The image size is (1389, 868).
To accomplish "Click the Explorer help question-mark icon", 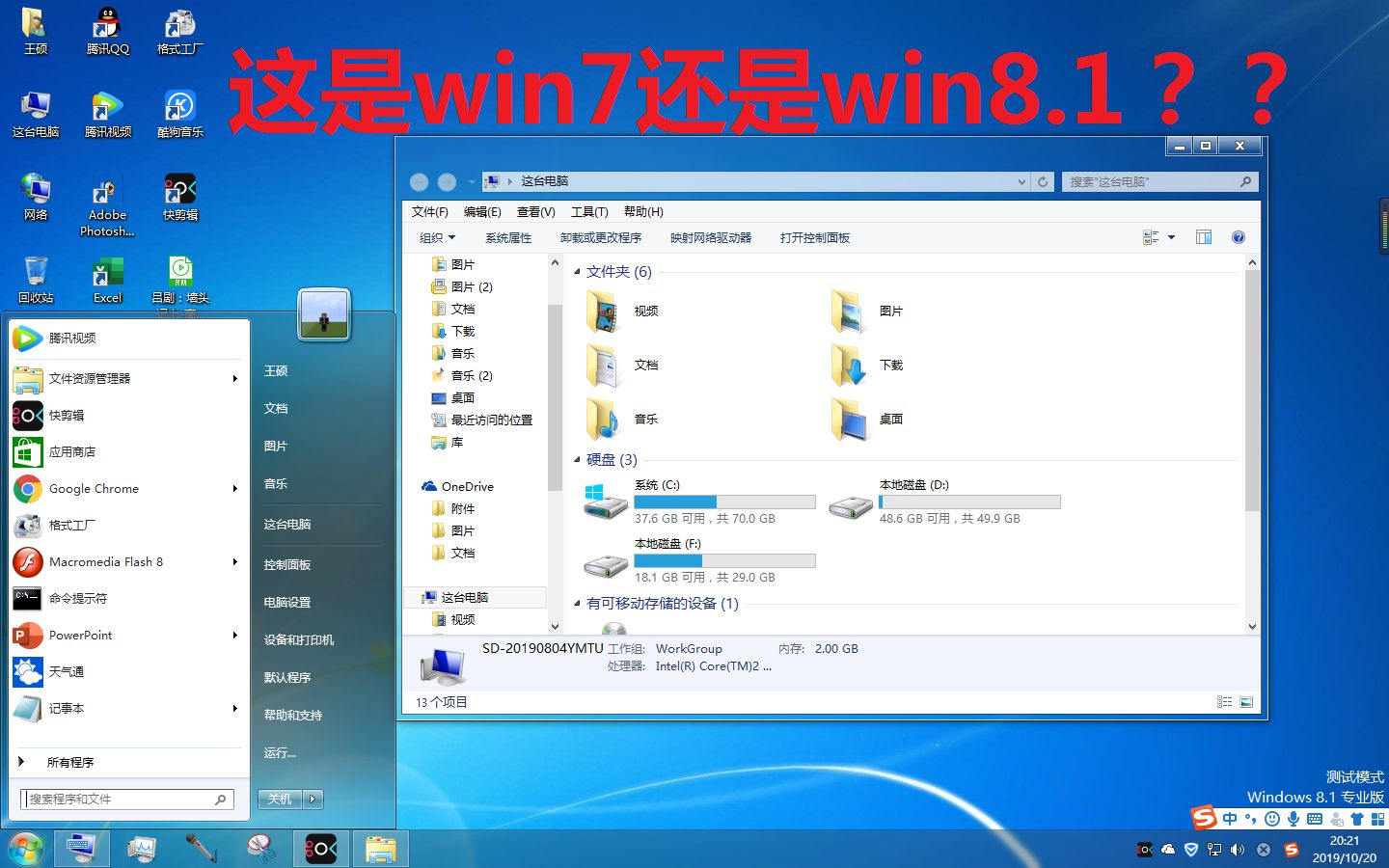I will 1239,237.
